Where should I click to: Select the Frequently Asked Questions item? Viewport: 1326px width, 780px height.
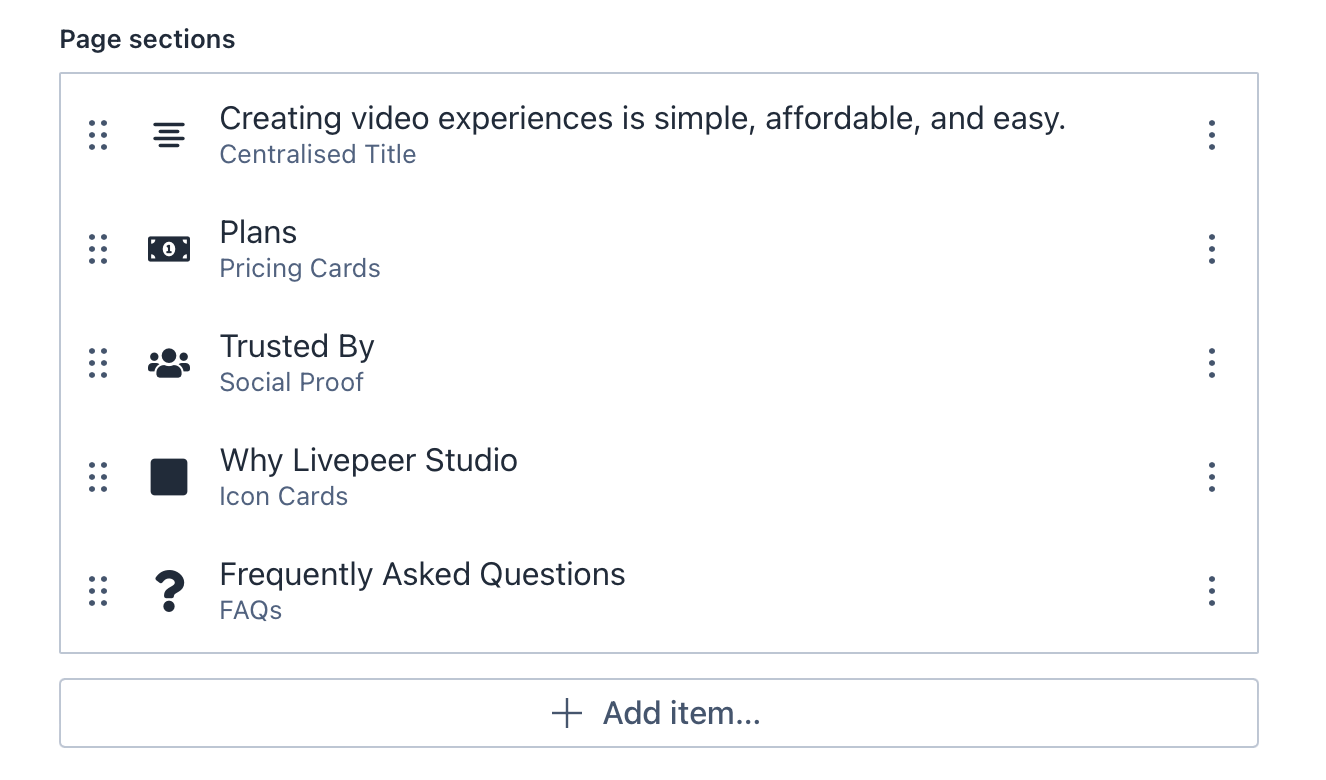[x=422, y=575]
